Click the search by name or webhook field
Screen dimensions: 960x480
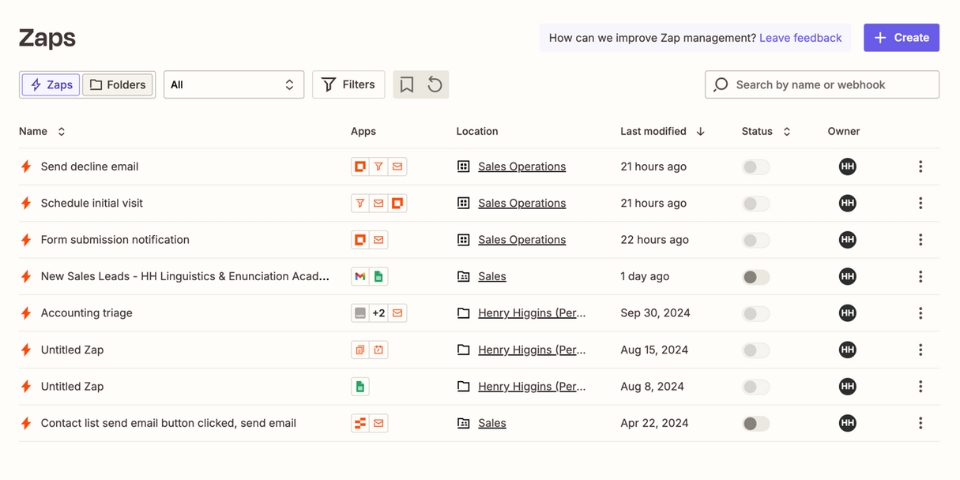tap(822, 85)
